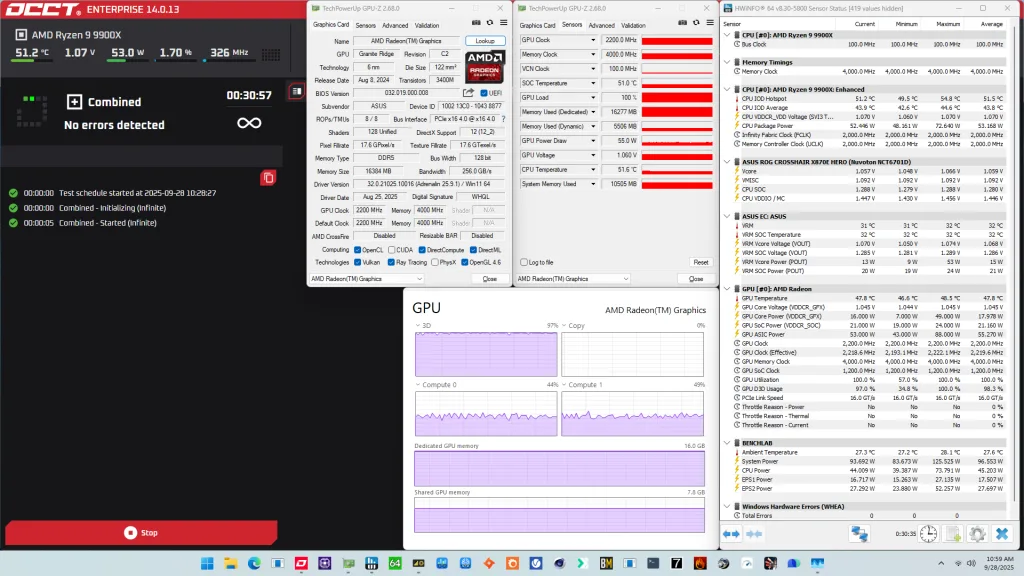Screen dimensions: 1024x576
Task: Toggle the PhysX checkbox in GPU-Z
Action: point(434,262)
